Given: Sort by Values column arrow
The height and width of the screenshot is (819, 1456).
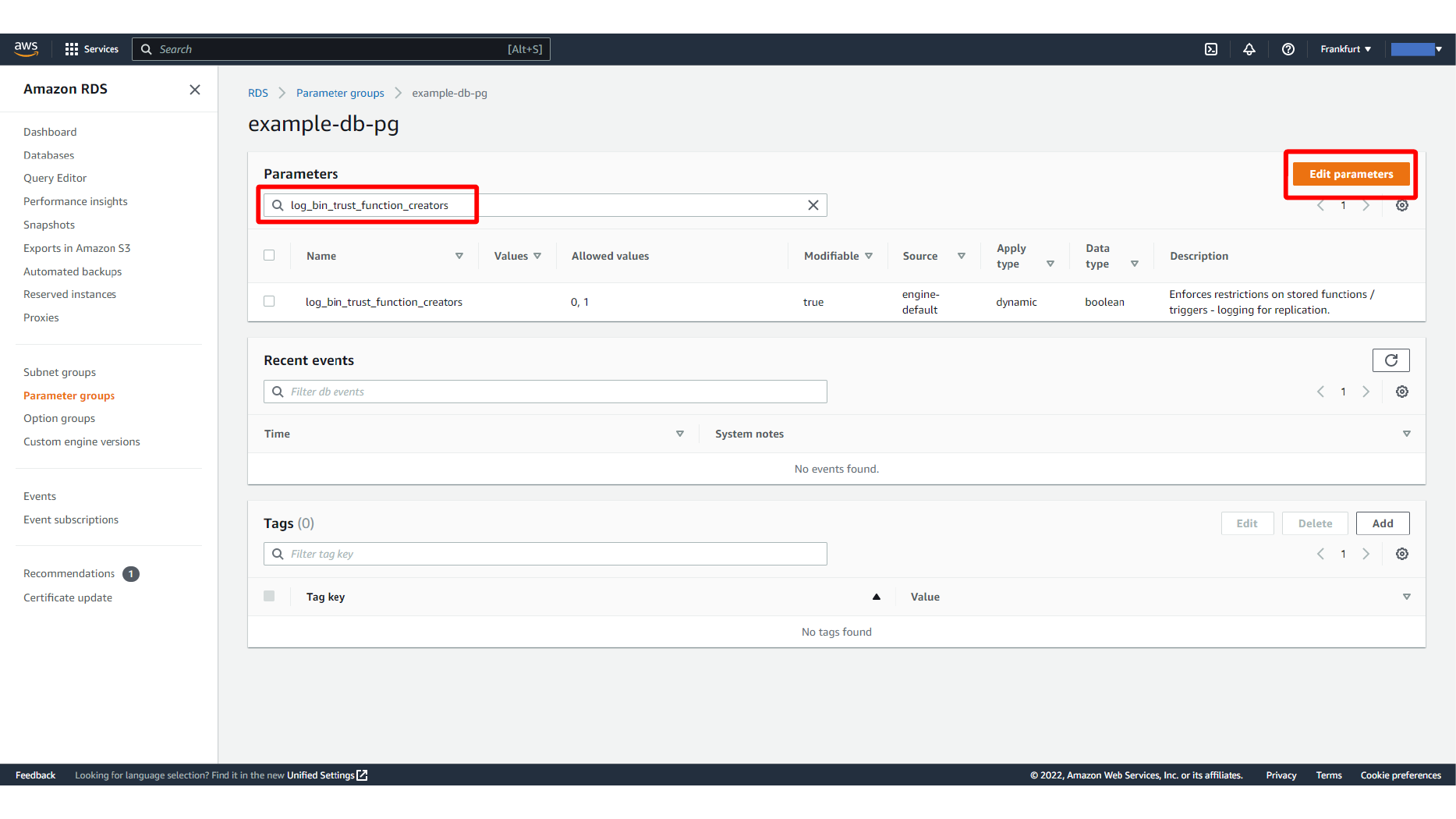Looking at the screenshot, I should 537,256.
